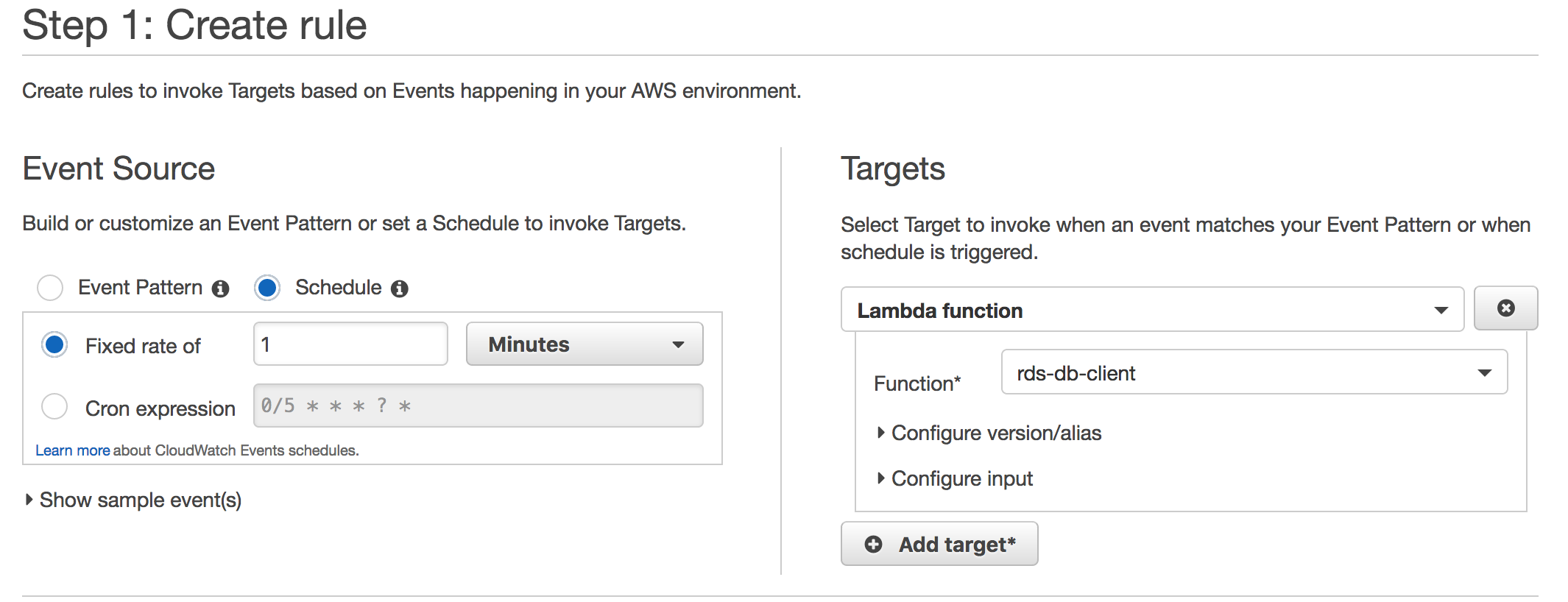The image size is (1568, 602).
Task: Open the Minutes unit dropdown
Action: (x=585, y=344)
